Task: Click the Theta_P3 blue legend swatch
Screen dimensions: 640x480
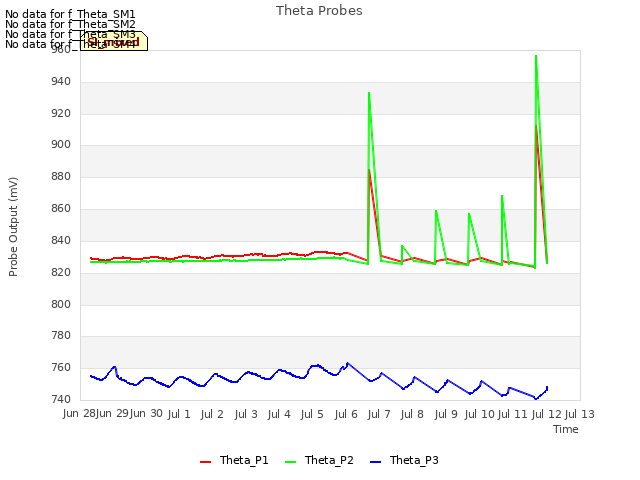Action: tap(375, 462)
